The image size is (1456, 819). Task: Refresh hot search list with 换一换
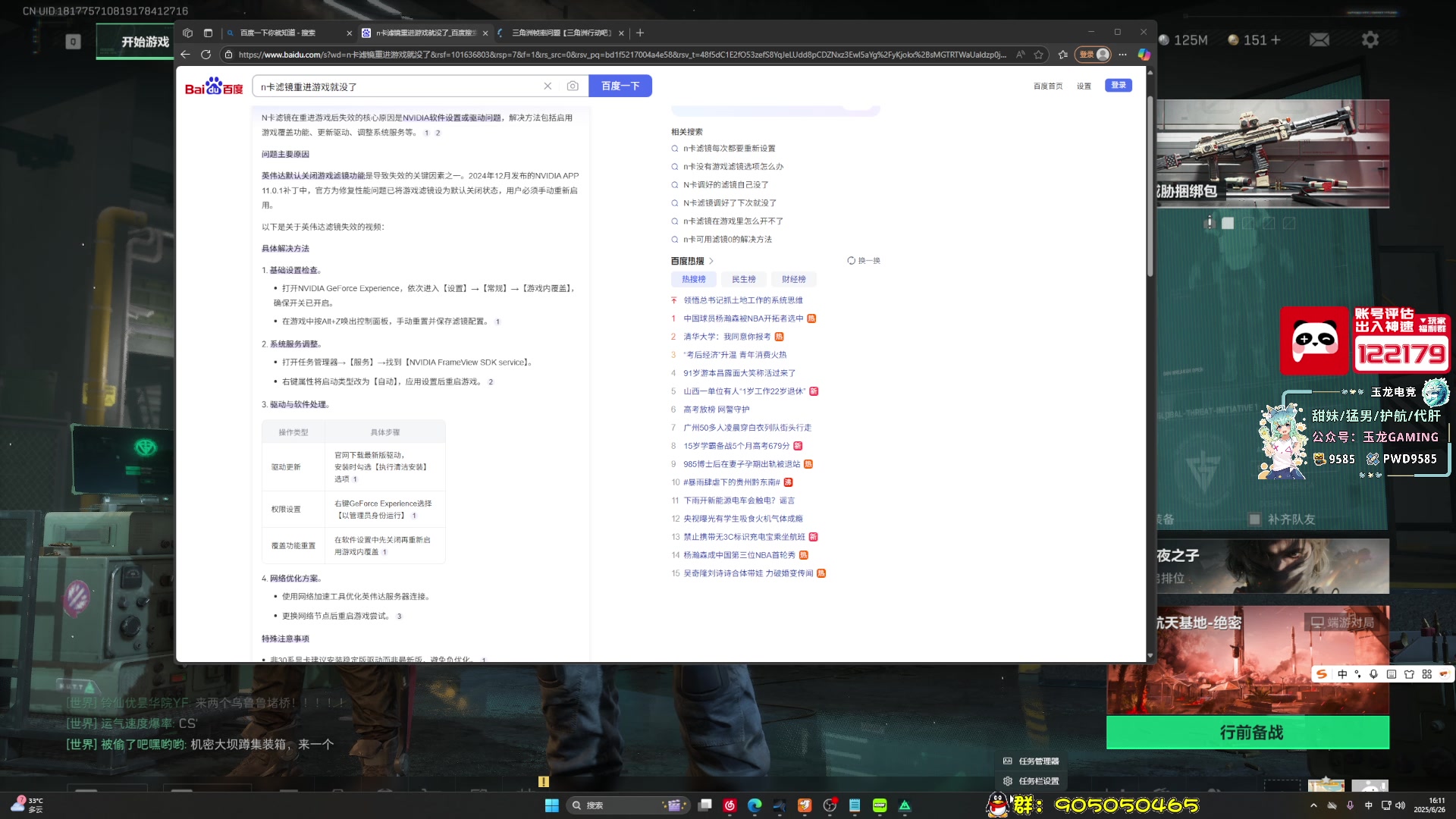864,261
